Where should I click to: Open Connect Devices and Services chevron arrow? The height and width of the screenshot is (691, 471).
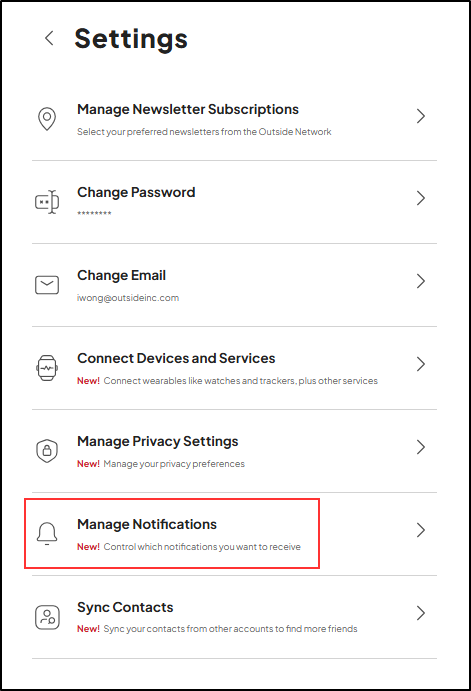pyautogui.click(x=421, y=364)
